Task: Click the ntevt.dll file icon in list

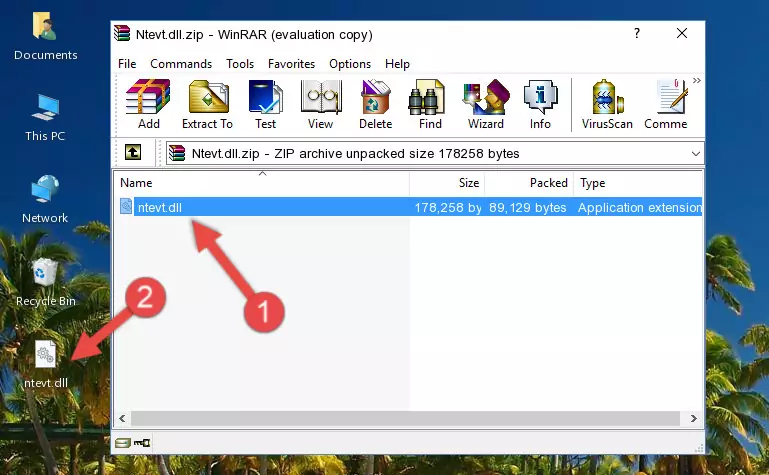Action: point(126,206)
